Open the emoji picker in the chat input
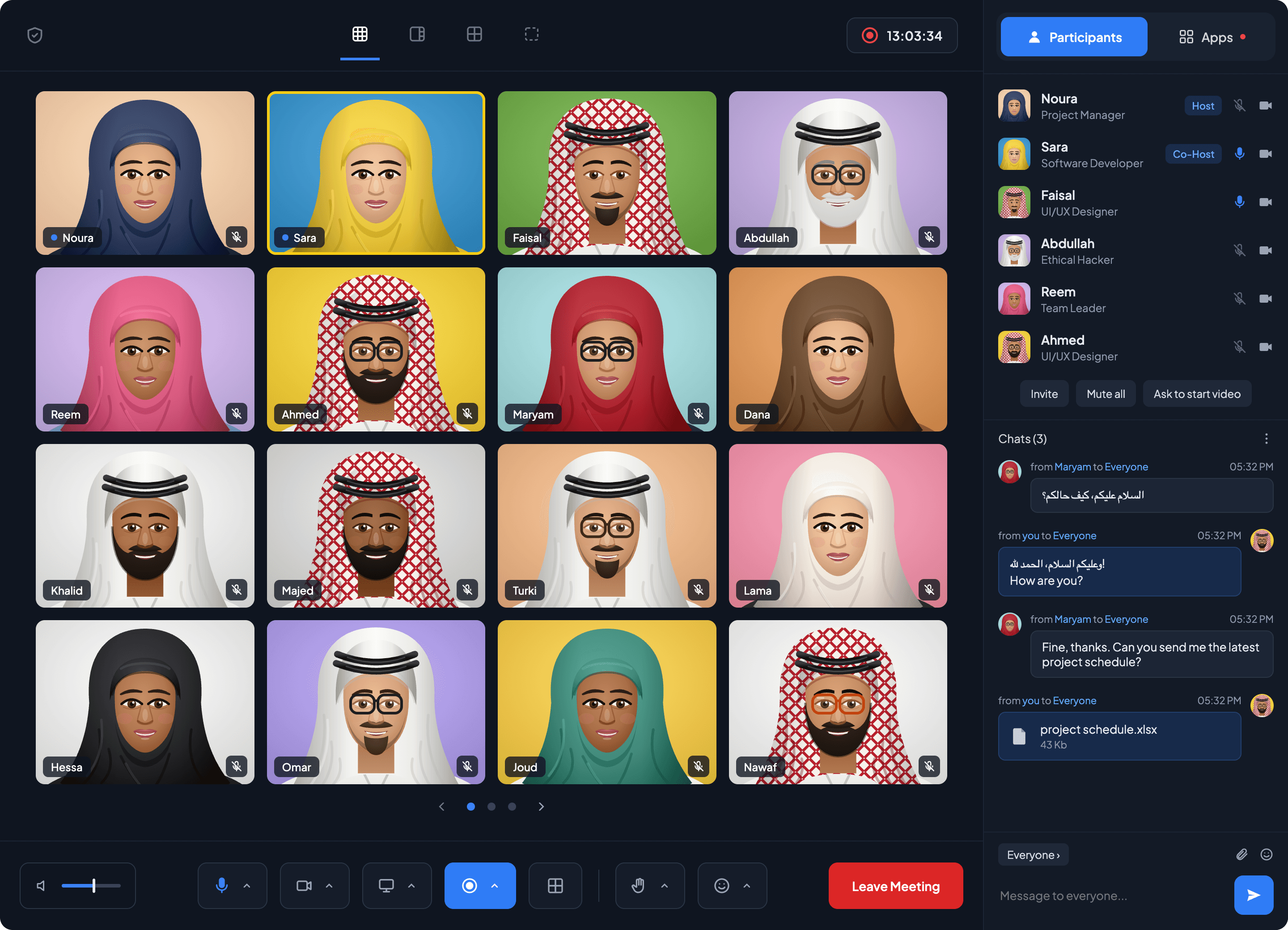Image resolution: width=1288 pixels, height=930 pixels. click(x=1266, y=854)
